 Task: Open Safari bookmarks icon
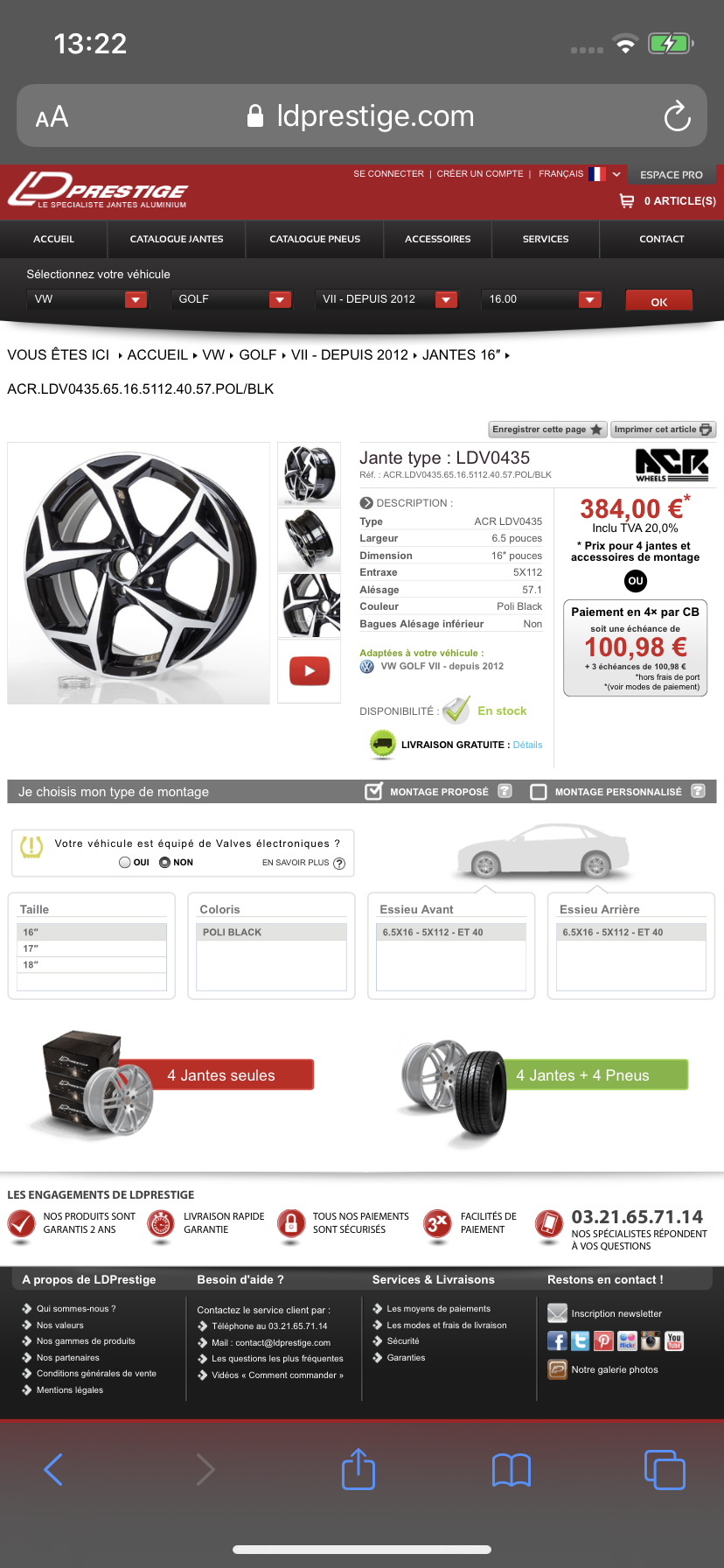[x=512, y=1470]
